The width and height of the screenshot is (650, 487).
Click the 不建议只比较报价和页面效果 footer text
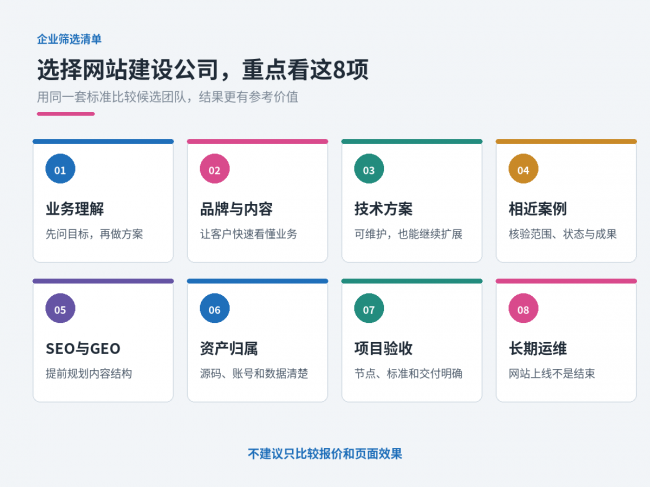(325, 454)
